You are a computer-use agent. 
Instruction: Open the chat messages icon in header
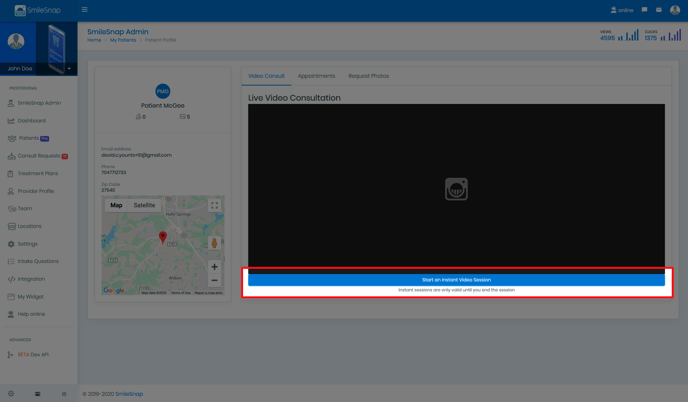(644, 10)
